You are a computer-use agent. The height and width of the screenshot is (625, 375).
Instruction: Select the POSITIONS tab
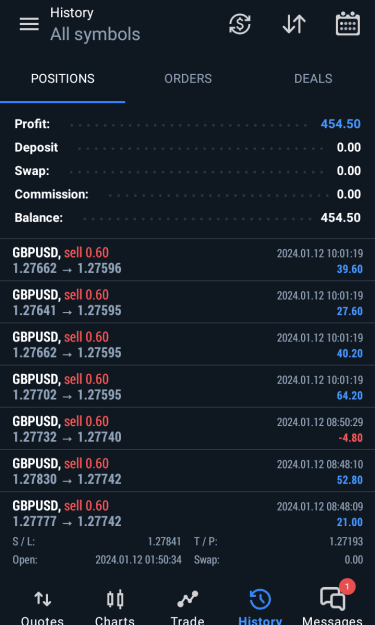click(63, 79)
